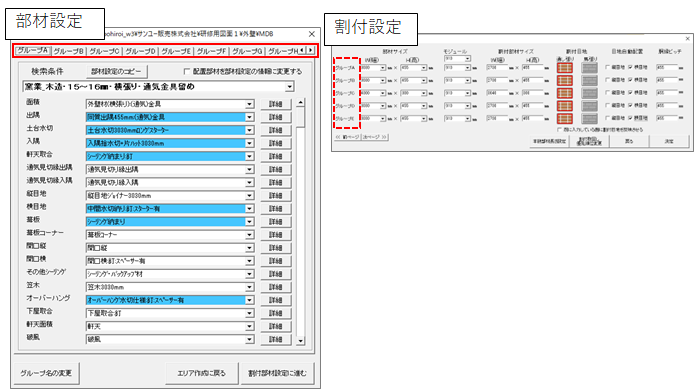Image resolution: width=694 pixels, height=389 pixels.
Task: Click 胴縁ピッチ input field for グループA
Action: pyautogui.click(x=667, y=68)
